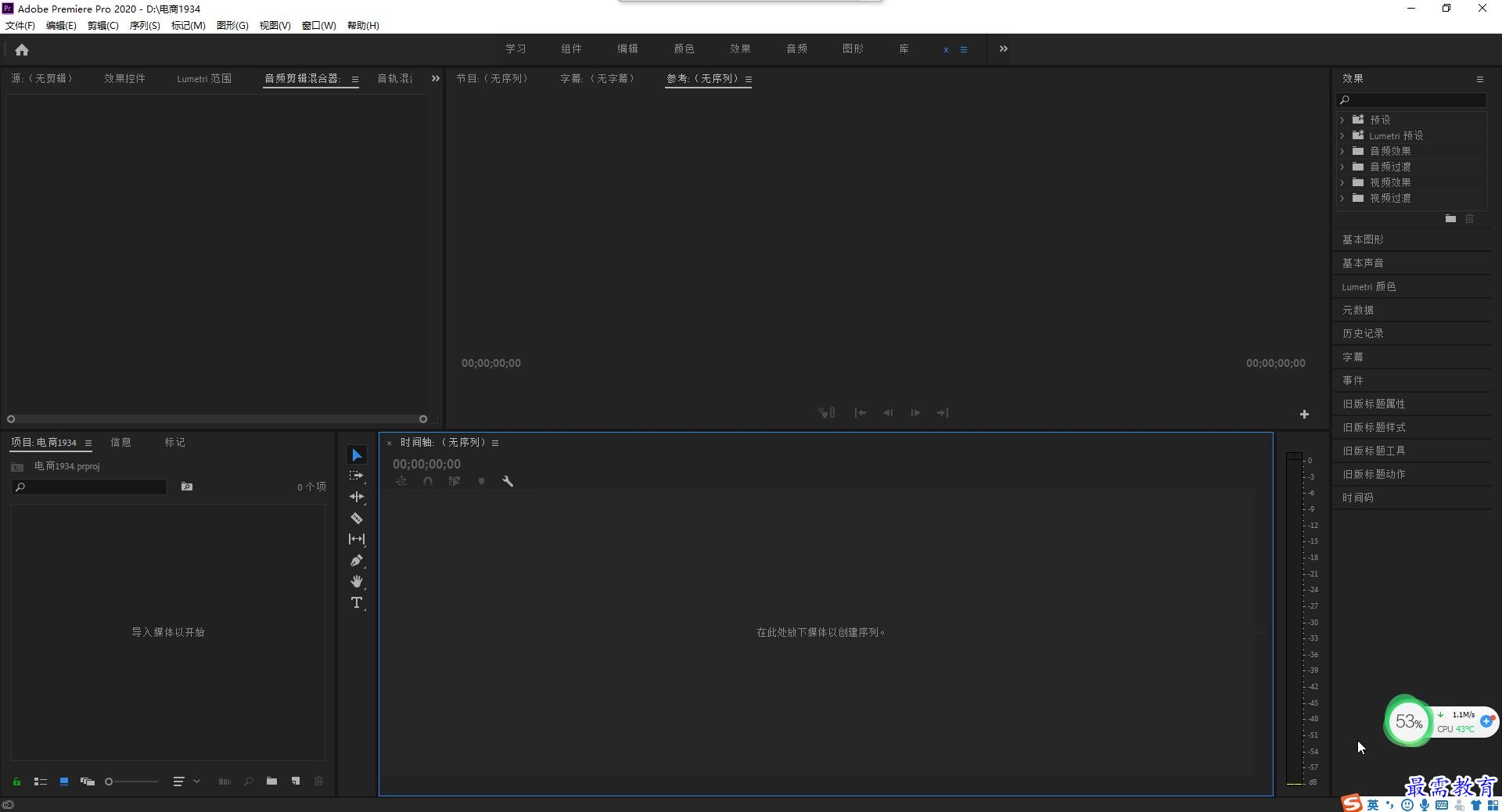Image resolution: width=1502 pixels, height=812 pixels.
Task: Click Automate to Sequence icon
Action: click(x=225, y=781)
